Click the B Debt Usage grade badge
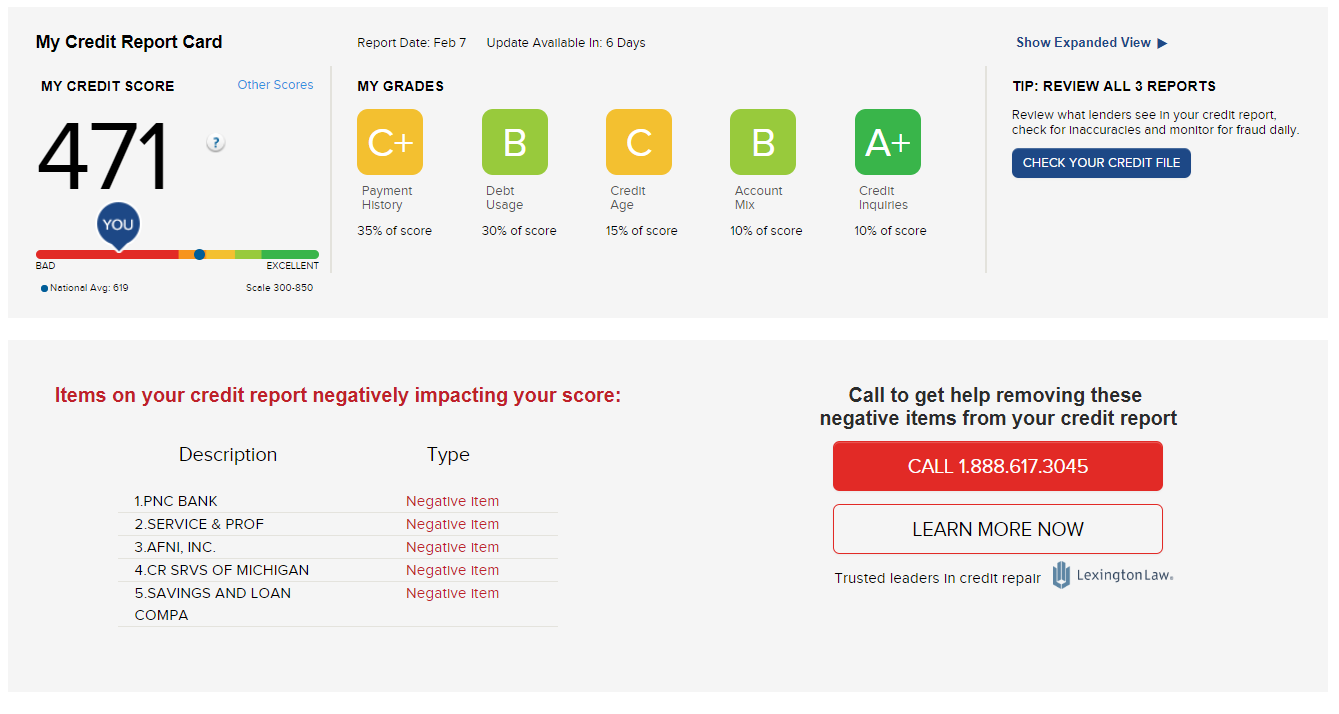This screenshot has width=1339, height=714. [514, 142]
